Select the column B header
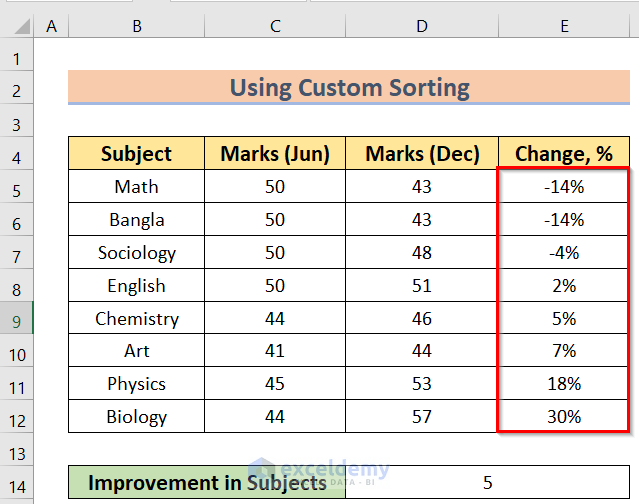The width and height of the screenshot is (639, 504). (x=136, y=26)
